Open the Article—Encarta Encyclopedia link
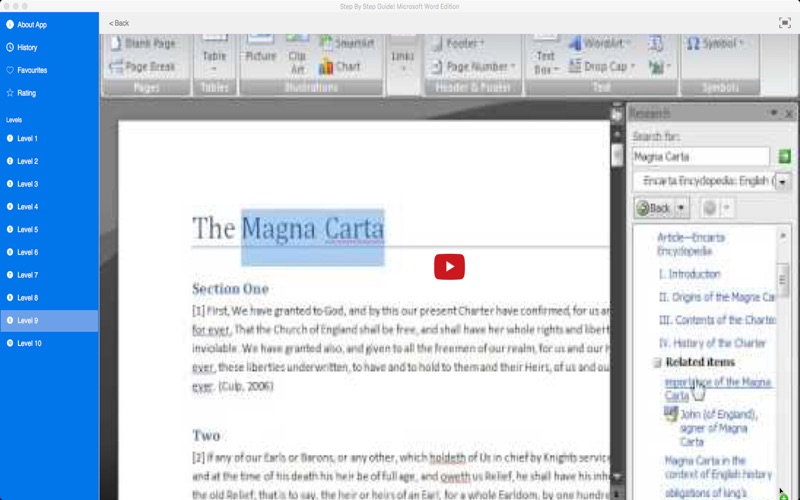This screenshot has height=500, width=800. (x=691, y=244)
